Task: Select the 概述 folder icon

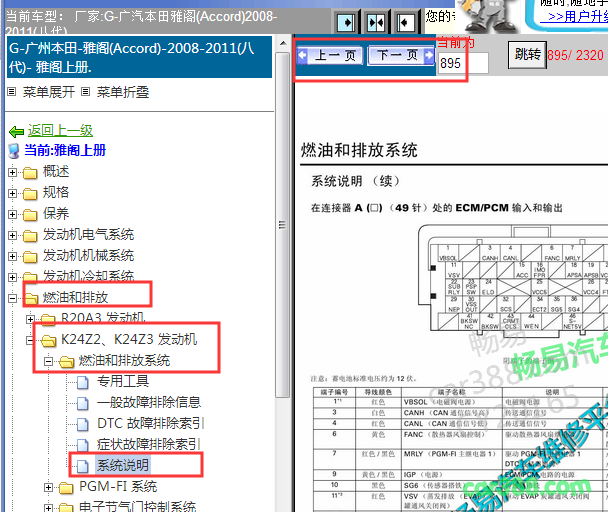Action: (30, 173)
